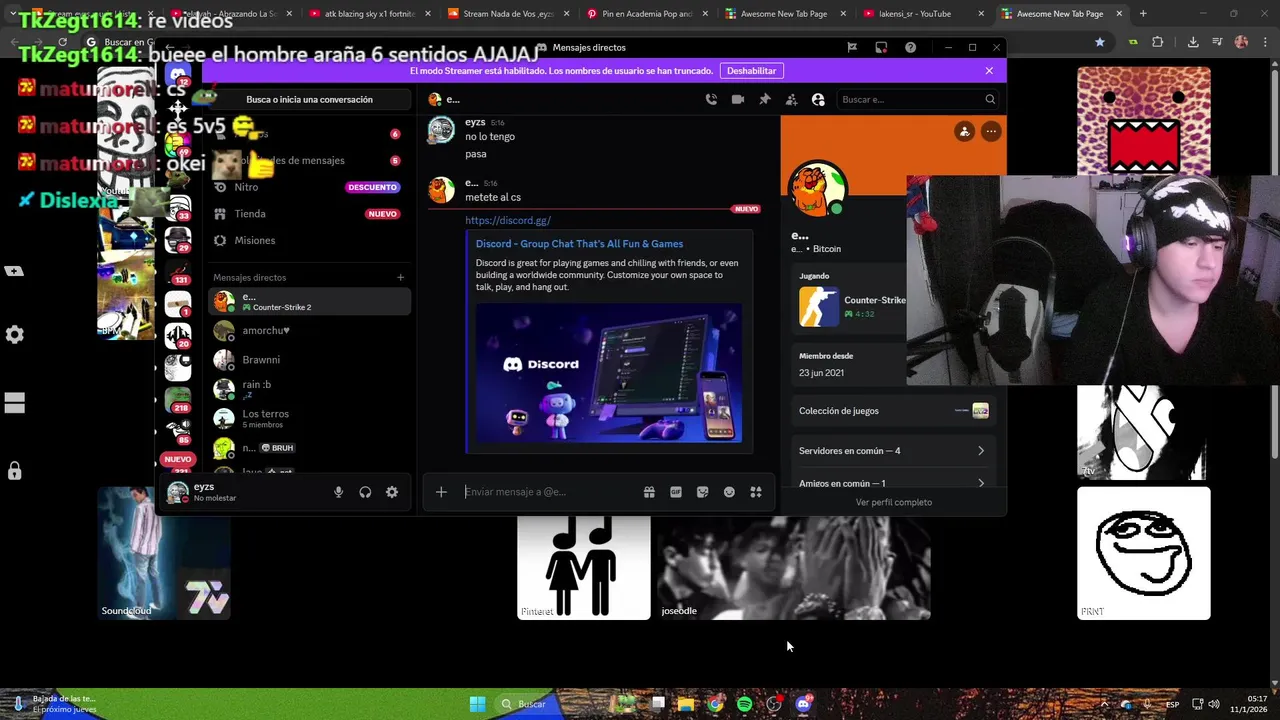Open the Brawnni conversation
The height and width of the screenshot is (720, 1280).
pyautogui.click(x=310, y=360)
